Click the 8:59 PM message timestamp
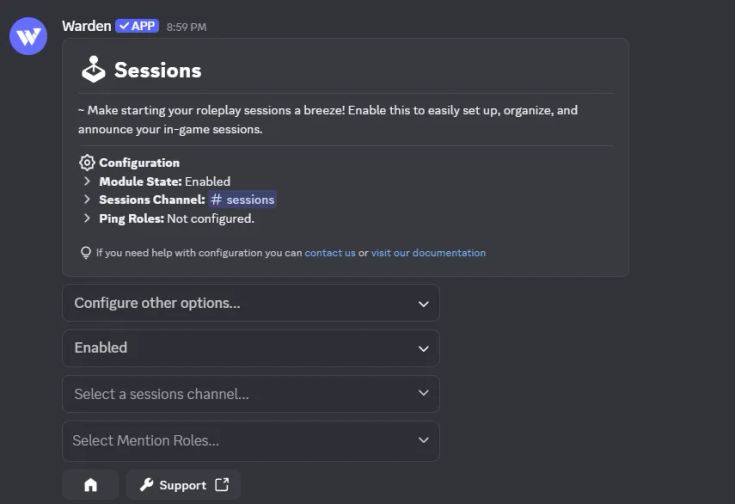 click(x=187, y=27)
